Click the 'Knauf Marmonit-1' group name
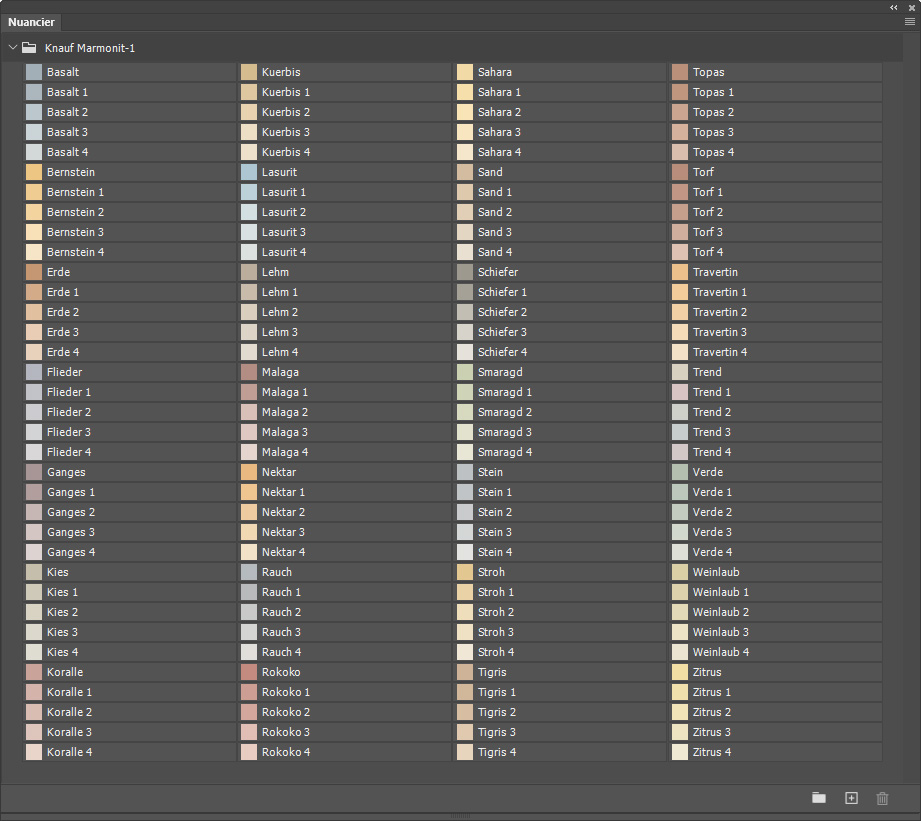This screenshot has height=821, width=921. (x=90, y=48)
